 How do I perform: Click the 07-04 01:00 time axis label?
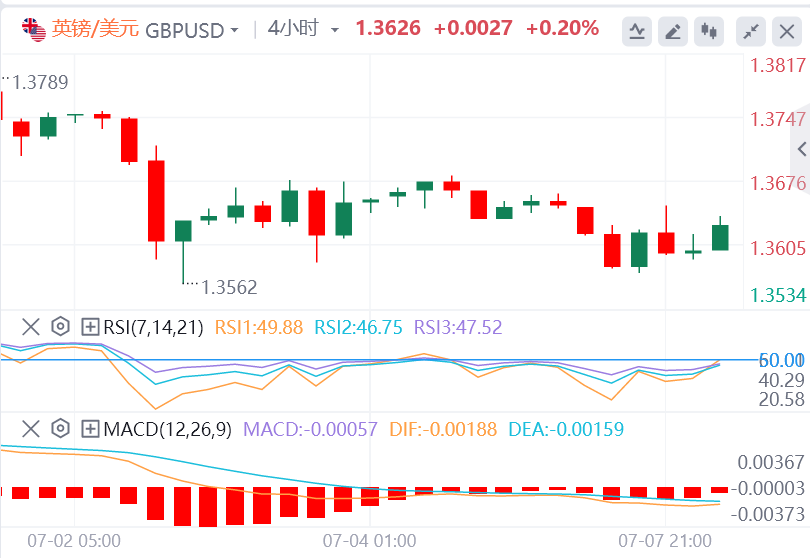(x=369, y=540)
